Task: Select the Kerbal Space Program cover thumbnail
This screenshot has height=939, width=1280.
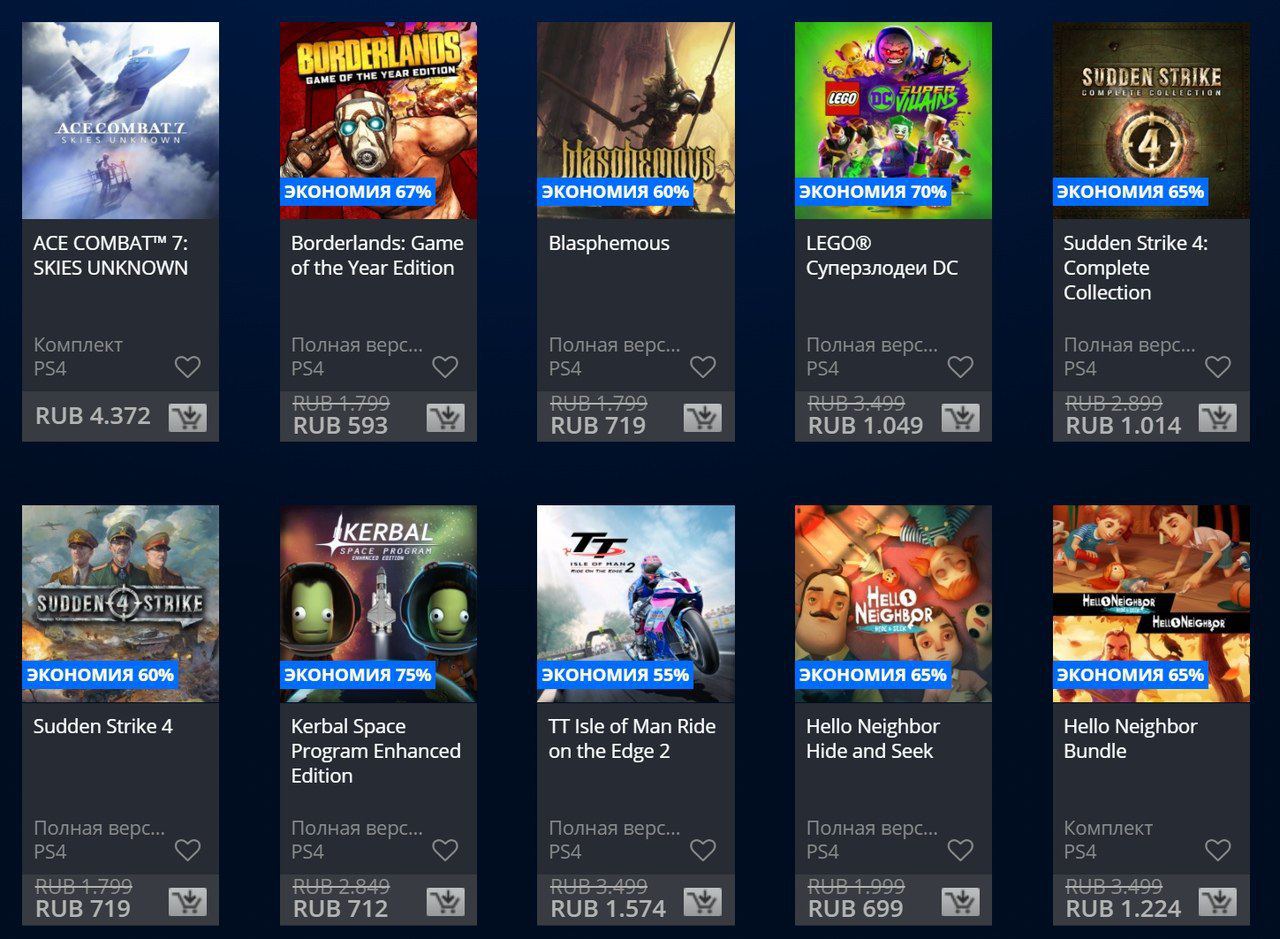Action: pos(378,603)
